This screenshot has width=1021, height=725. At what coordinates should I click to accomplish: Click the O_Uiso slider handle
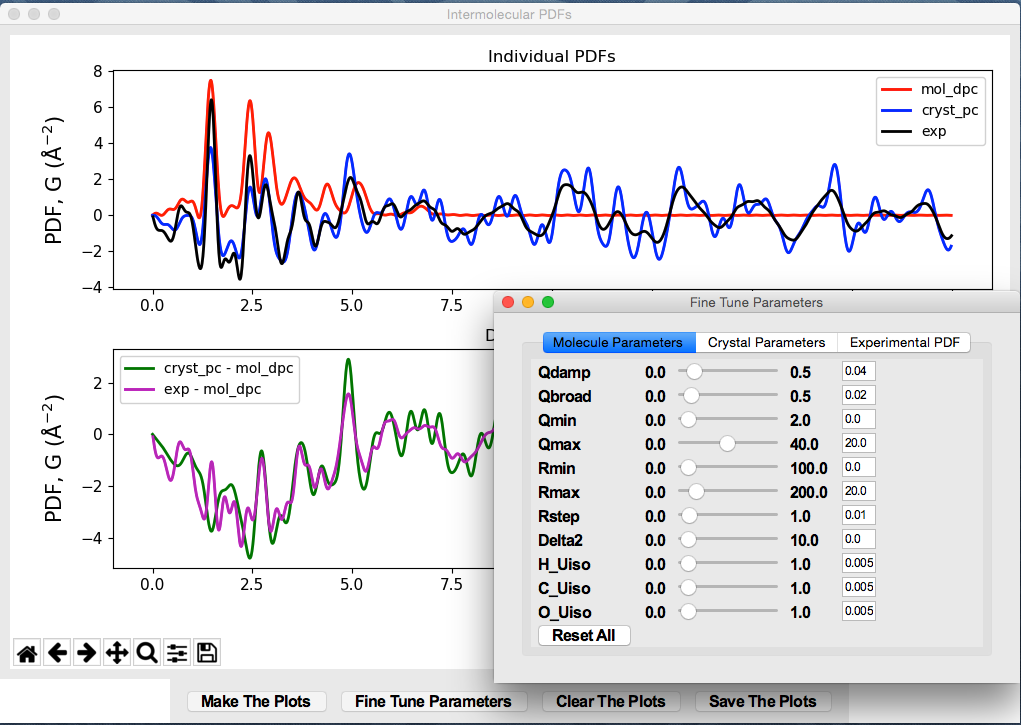pyautogui.click(x=688, y=612)
